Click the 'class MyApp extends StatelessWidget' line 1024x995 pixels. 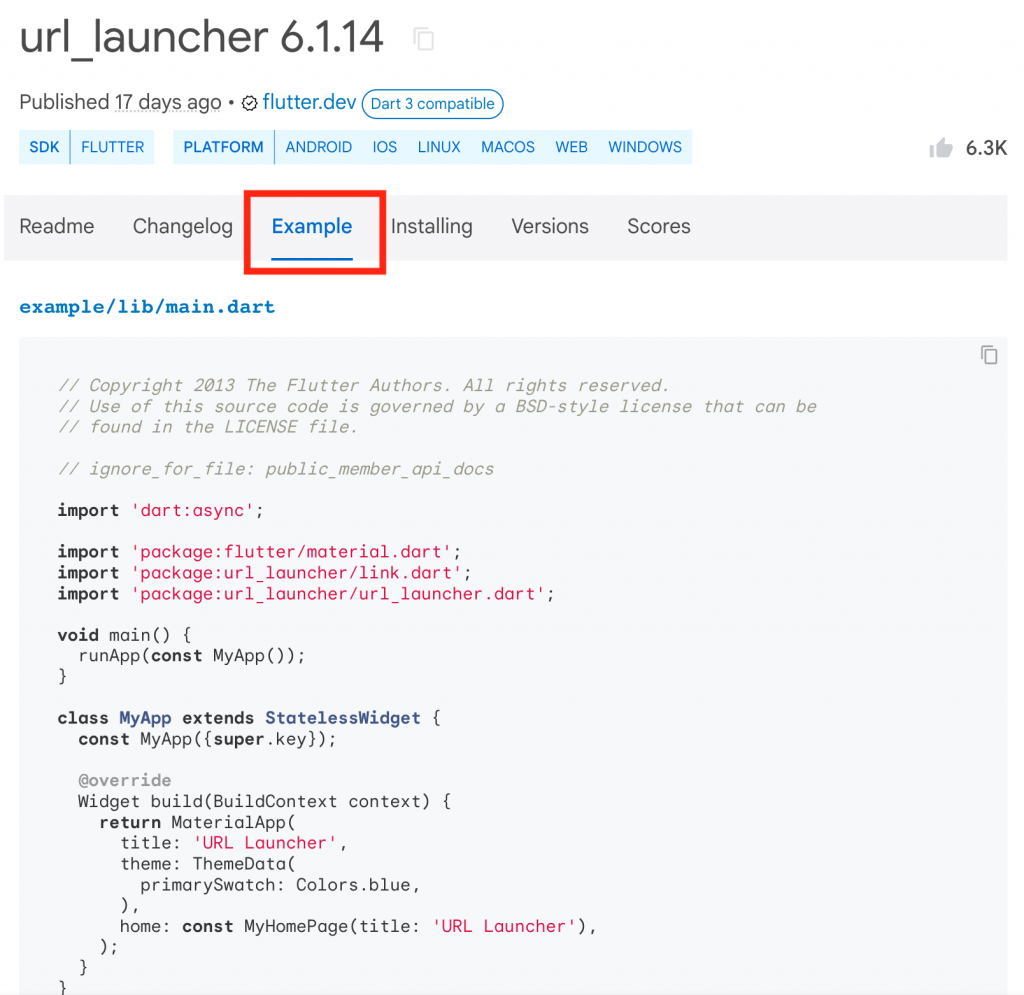point(249,718)
